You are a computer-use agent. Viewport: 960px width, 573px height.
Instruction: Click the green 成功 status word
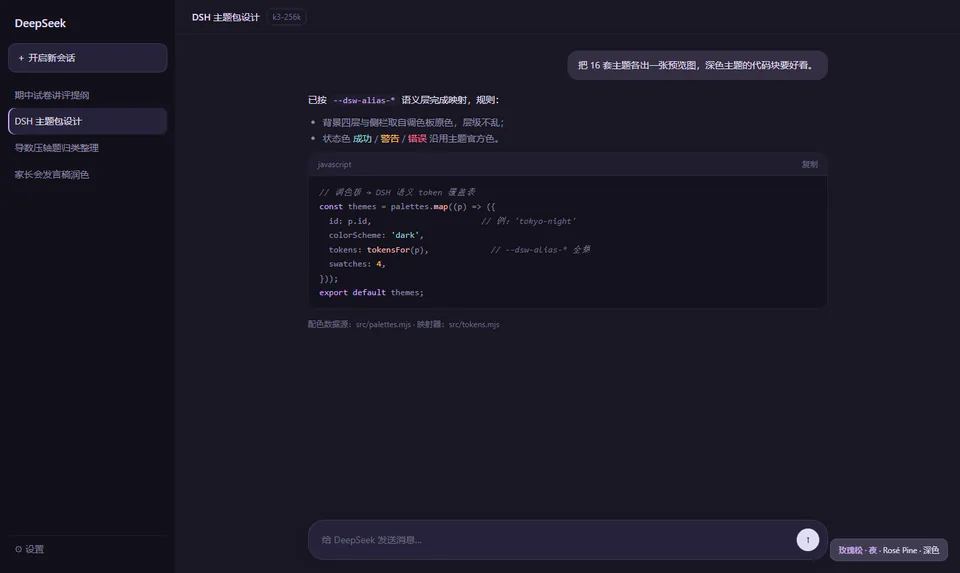point(362,138)
